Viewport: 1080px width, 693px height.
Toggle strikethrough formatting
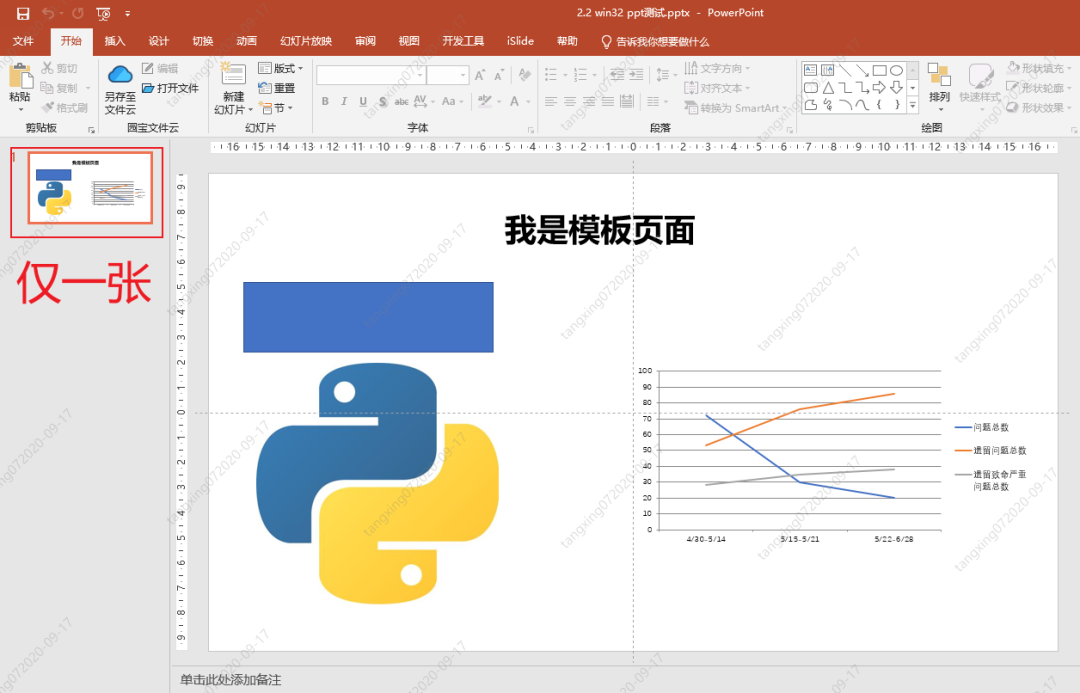403,101
